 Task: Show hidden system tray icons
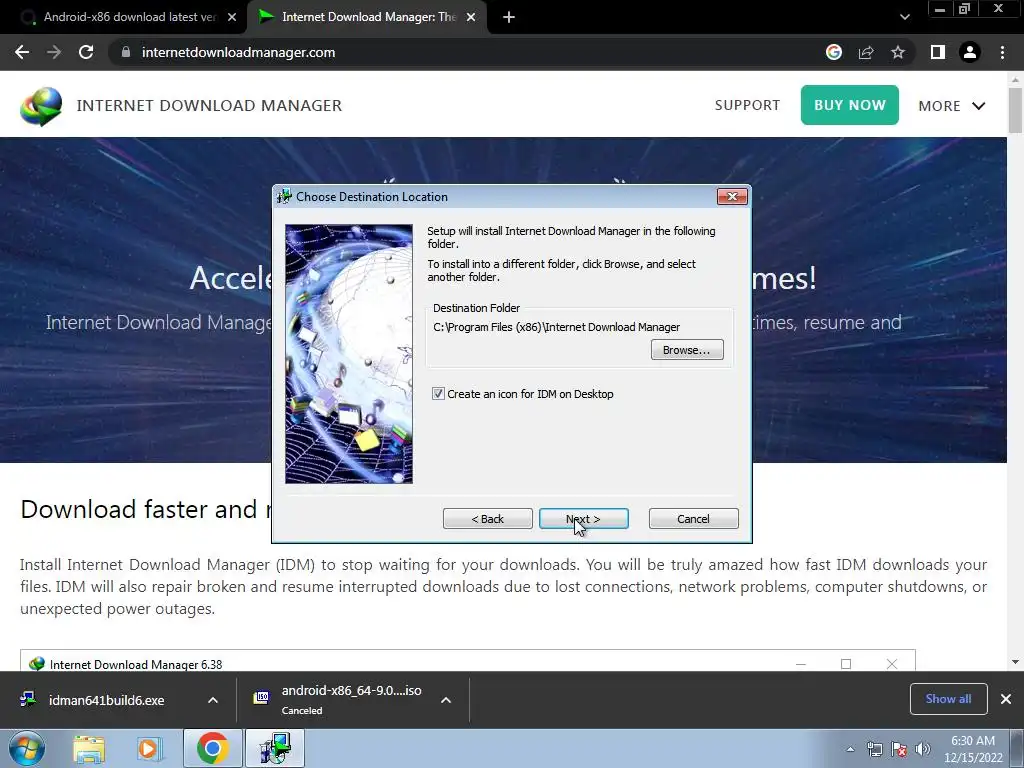pyautogui.click(x=850, y=749)
